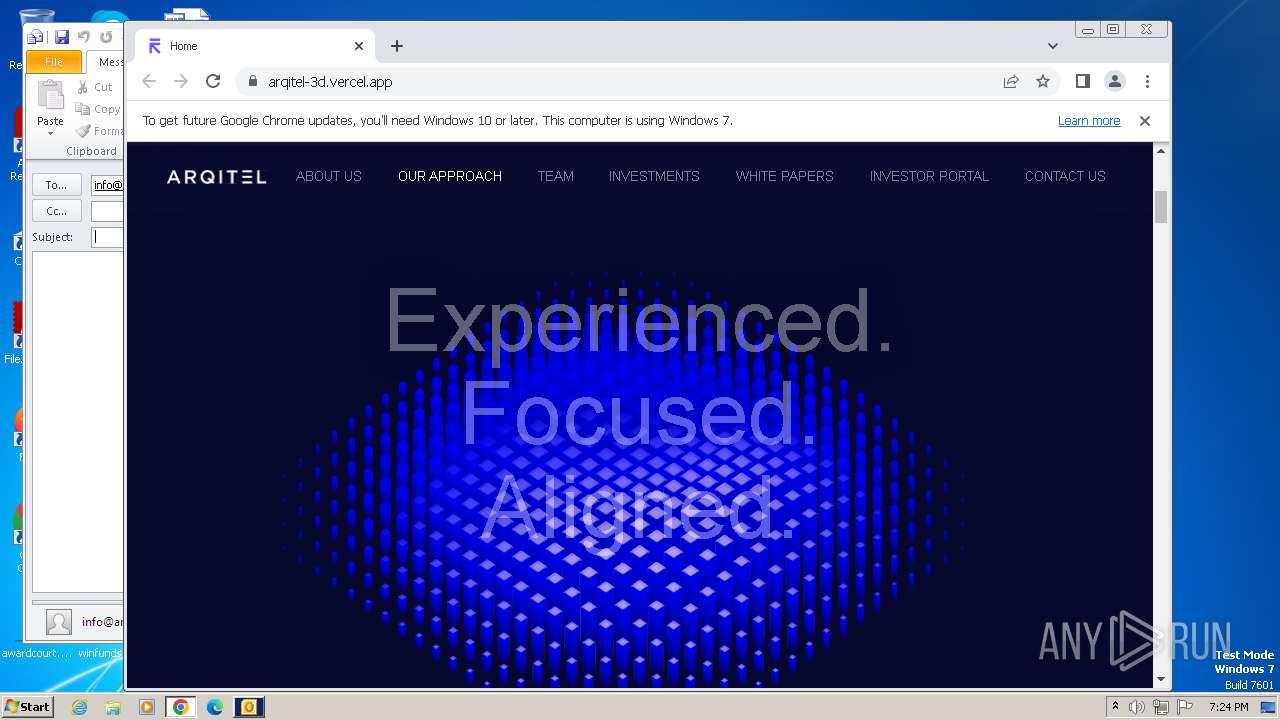Switch to the Outlook Message ribbon tab
Viewport: 1280px width, 720px height.
[x=107, y=62]
